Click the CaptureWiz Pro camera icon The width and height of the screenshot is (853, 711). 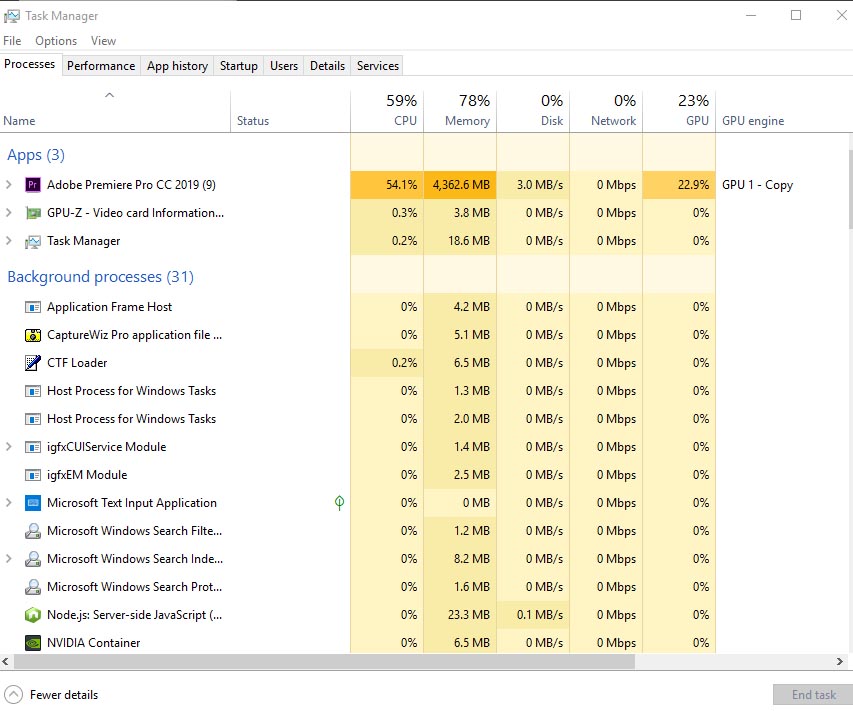(33, 335)
